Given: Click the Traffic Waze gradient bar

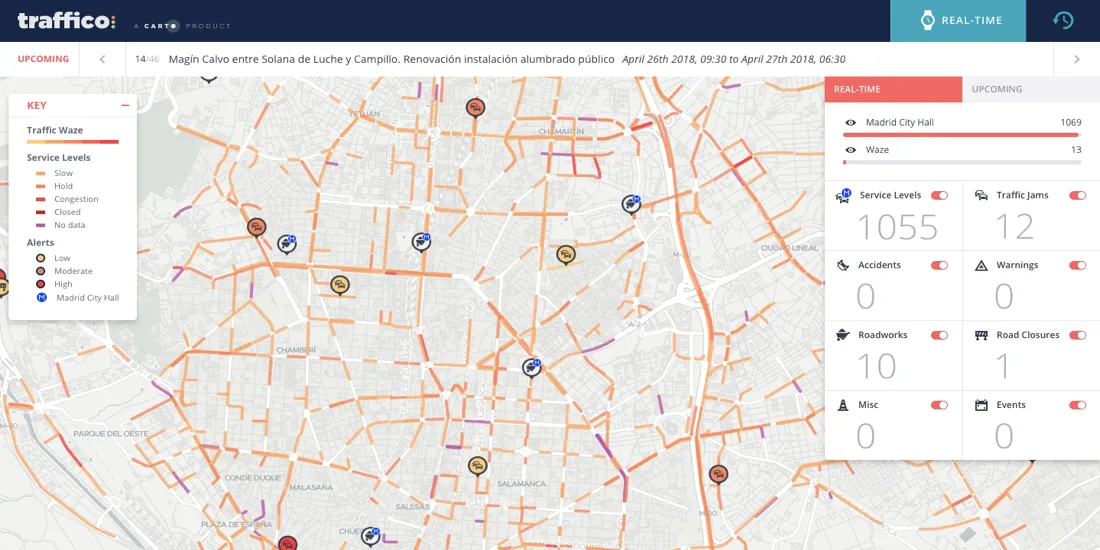Looking at the screenshot, I should click(73, 142).
